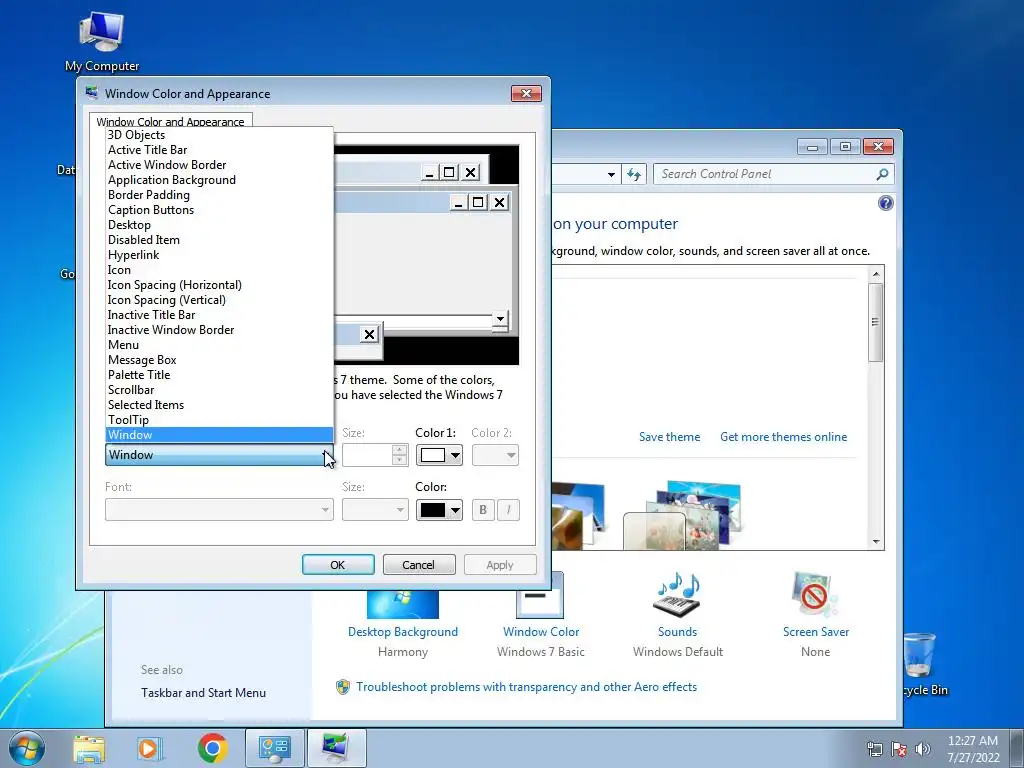Click preview message box close button
This screenshot has width=1024, height=768.
pyautogui.click(x=369, y=334)
